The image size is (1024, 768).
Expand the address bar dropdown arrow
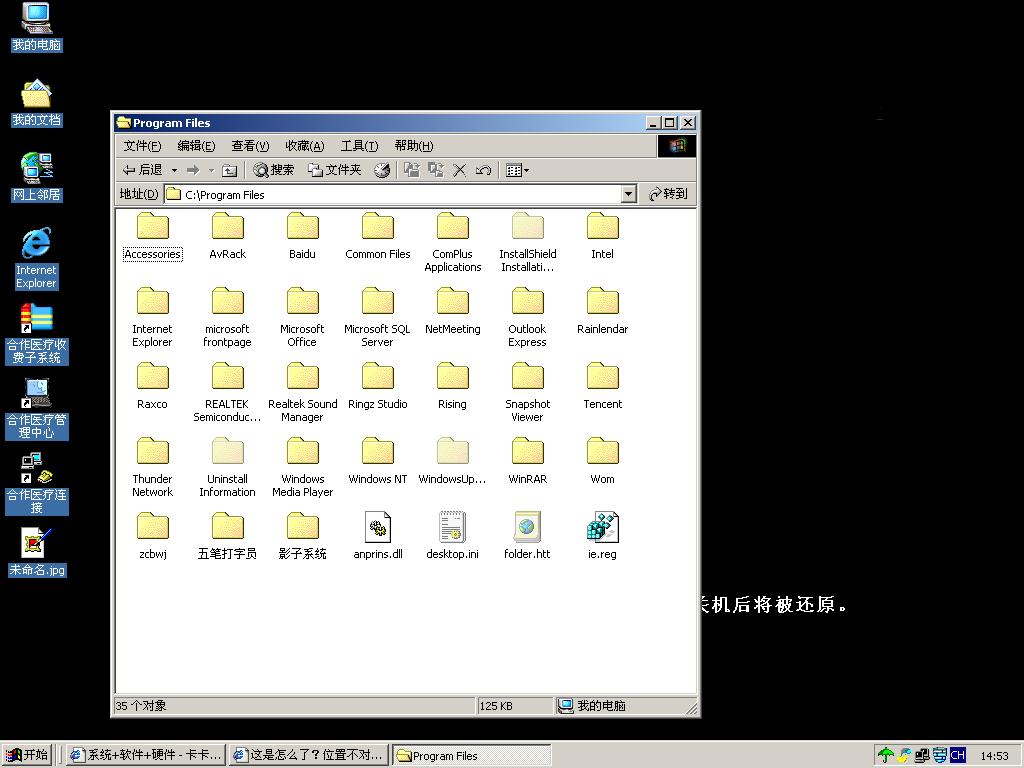(628, 194)
